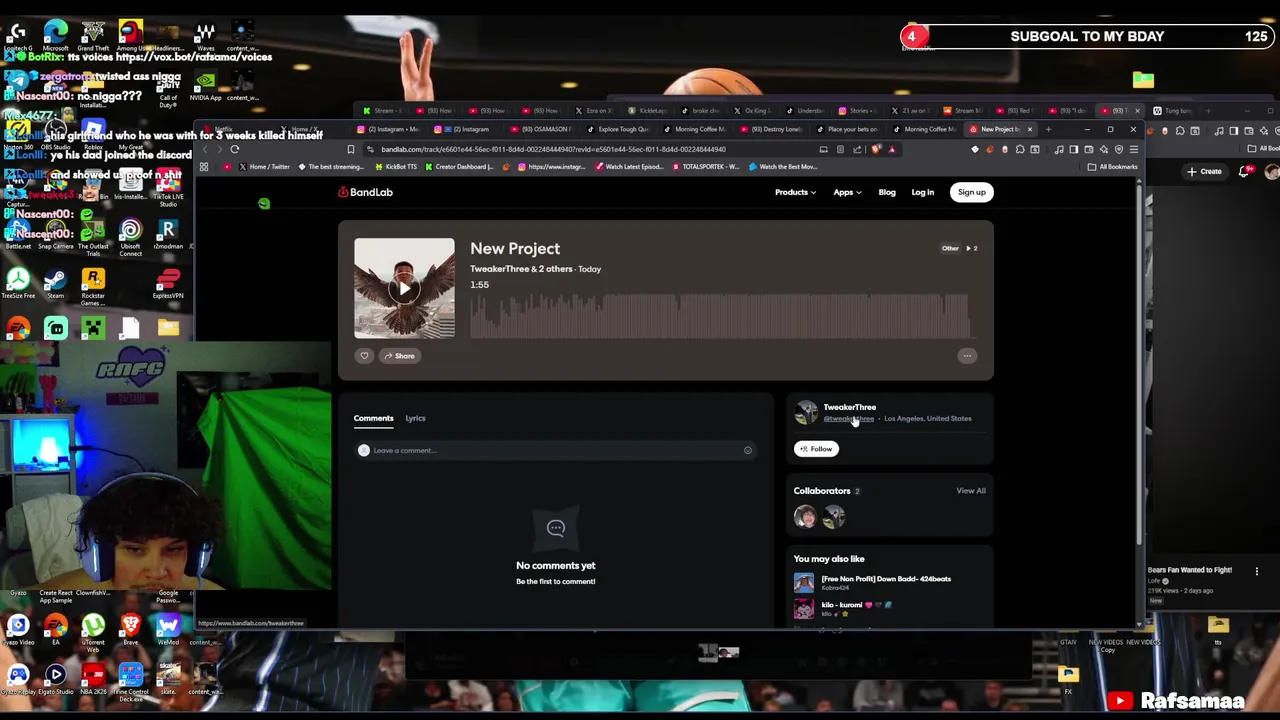Click the browser address bar URL

point(553,149)
